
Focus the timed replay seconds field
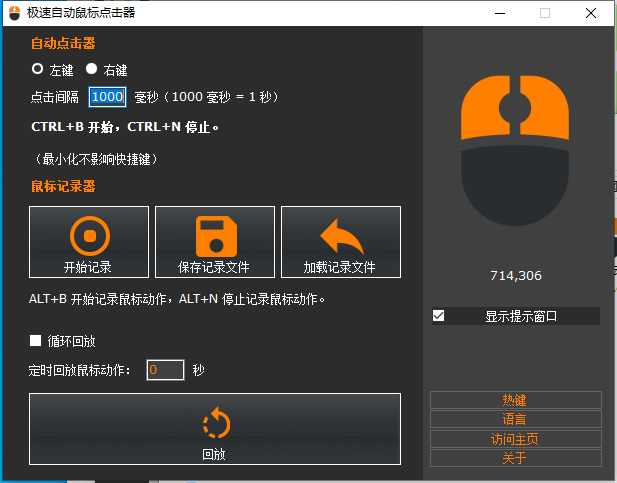(165, 370)
